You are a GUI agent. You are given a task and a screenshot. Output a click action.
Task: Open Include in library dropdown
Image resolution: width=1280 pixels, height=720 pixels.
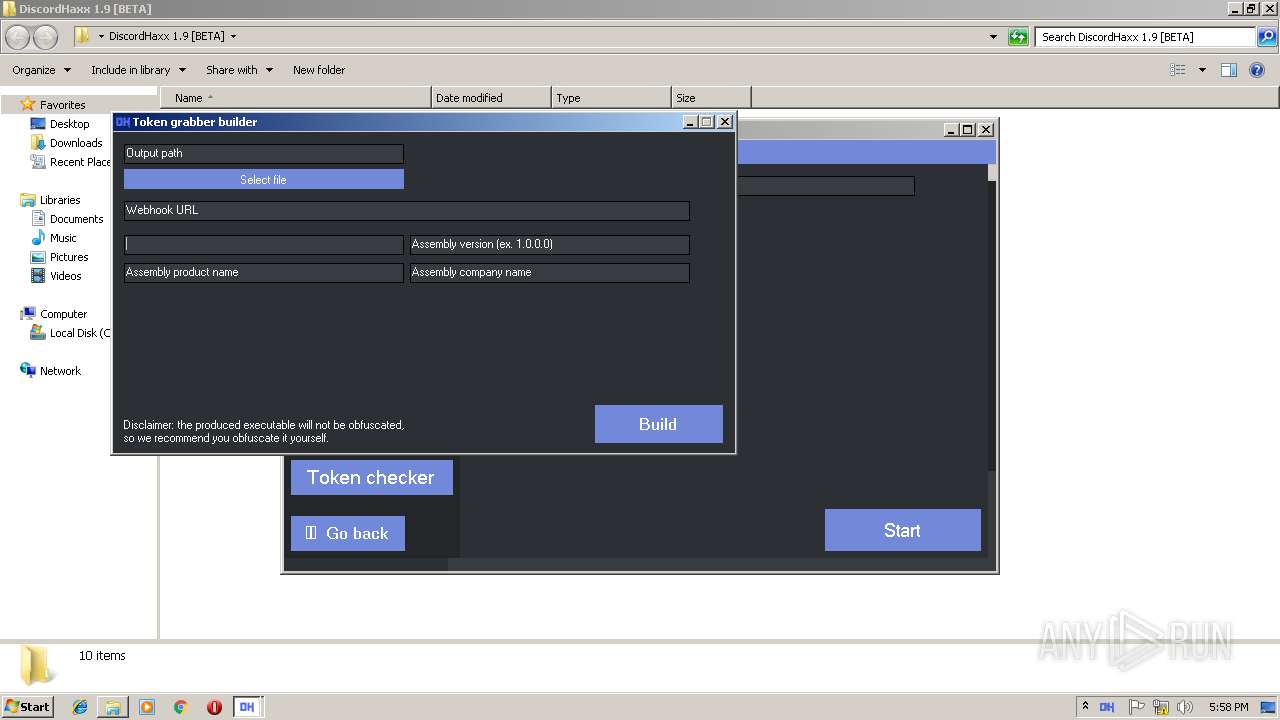[x=138, y=70]
